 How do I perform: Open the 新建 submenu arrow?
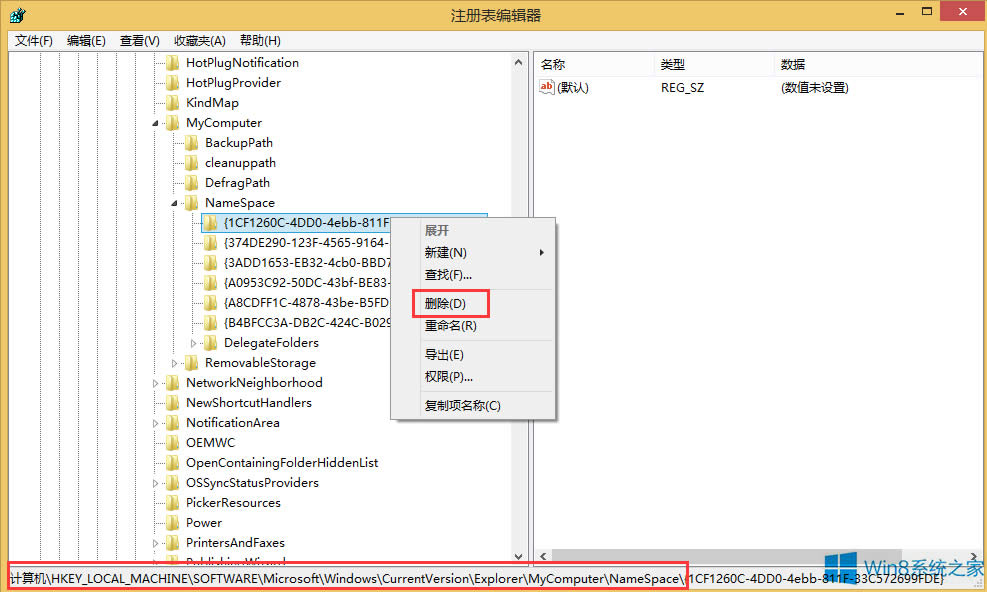click(541, 252)
